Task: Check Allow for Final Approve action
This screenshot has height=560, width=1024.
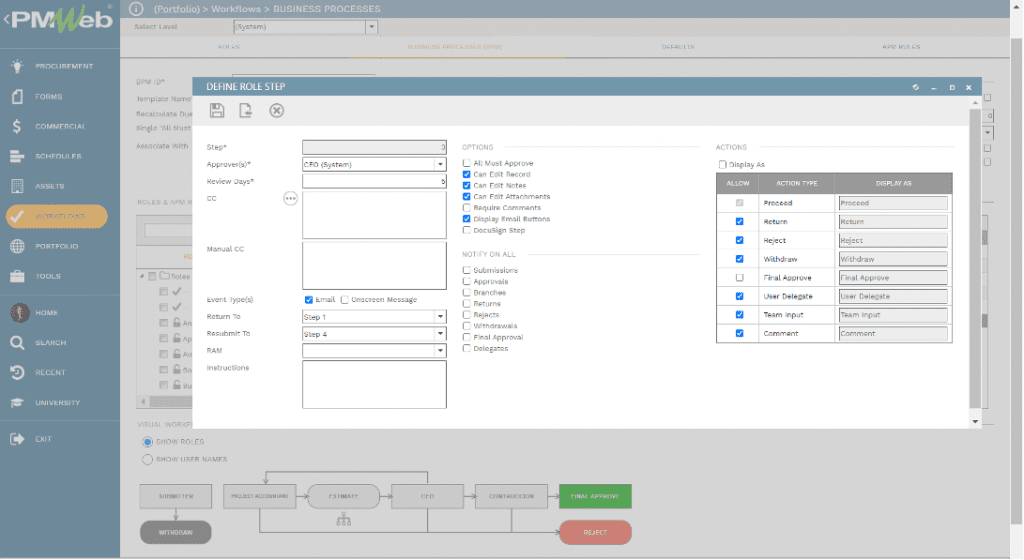Action: (739, 277)
